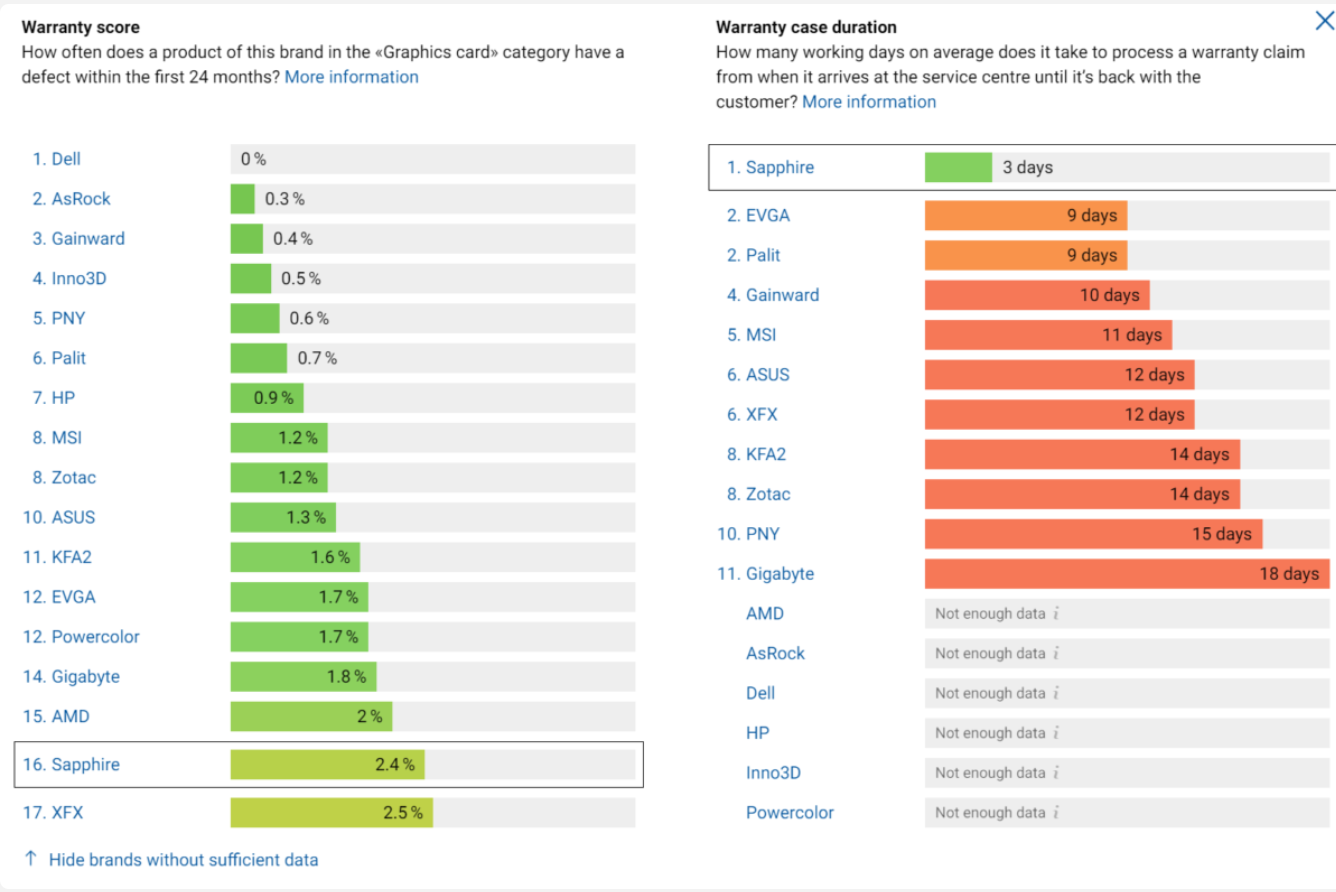Click the info icon in the HP Not enough data row

[x=1056, y=733]
